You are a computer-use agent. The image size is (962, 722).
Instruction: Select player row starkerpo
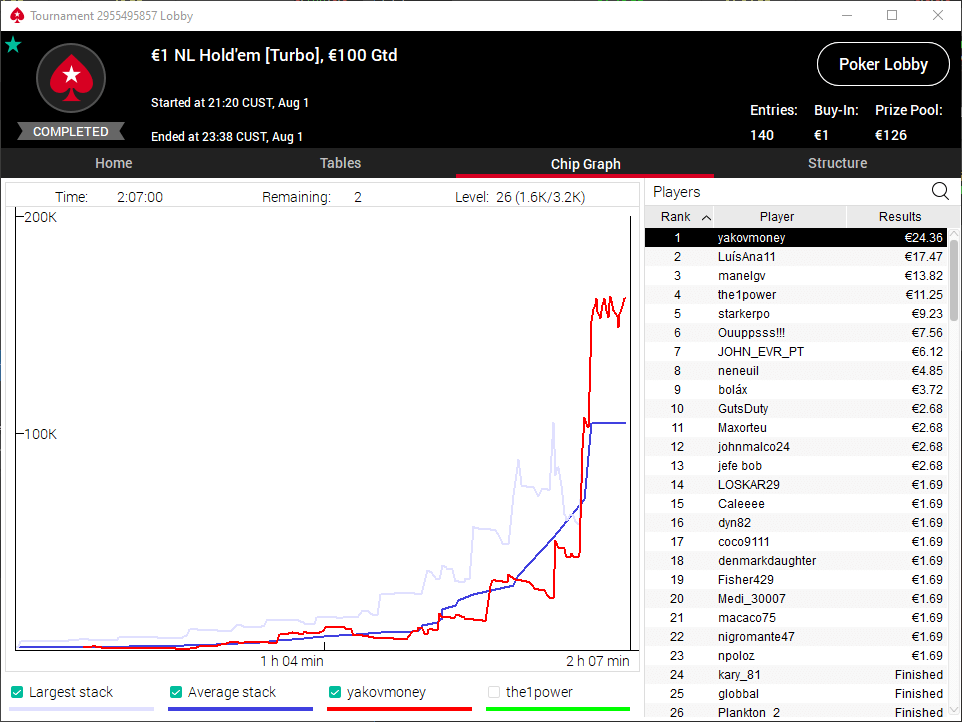(x=796, y=313)
